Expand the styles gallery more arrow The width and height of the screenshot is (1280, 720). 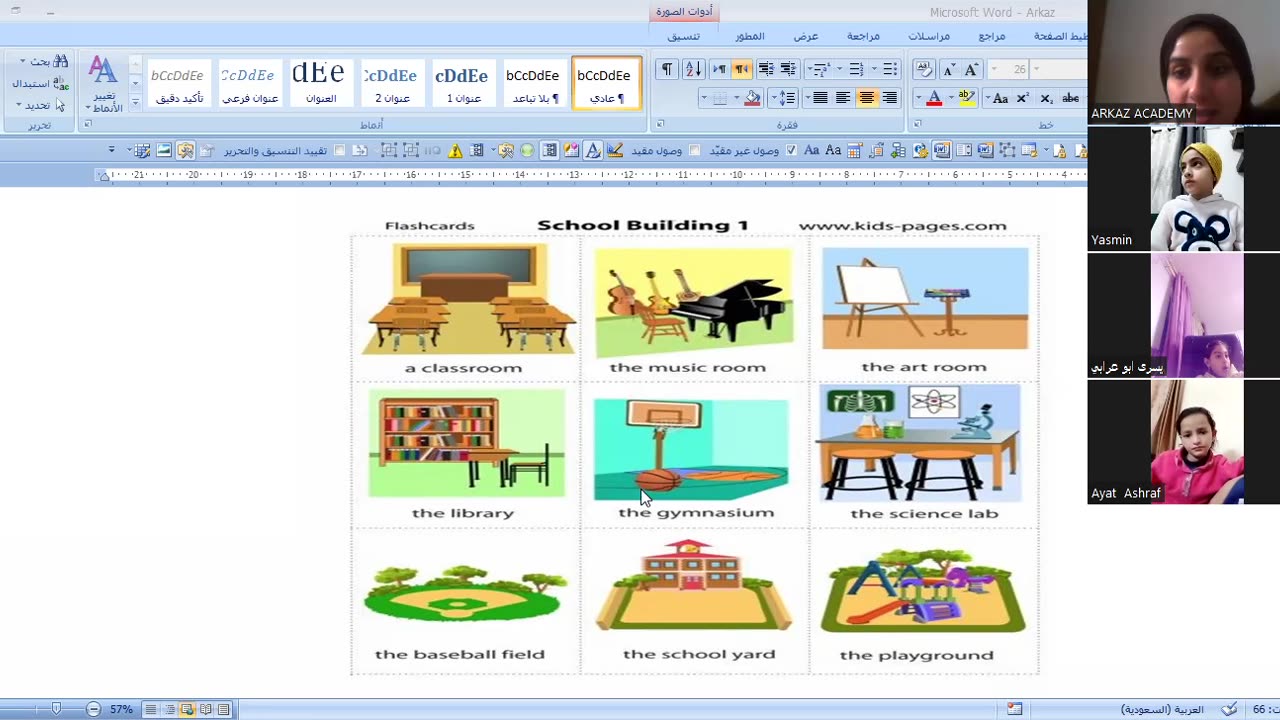tap(135, 101)
